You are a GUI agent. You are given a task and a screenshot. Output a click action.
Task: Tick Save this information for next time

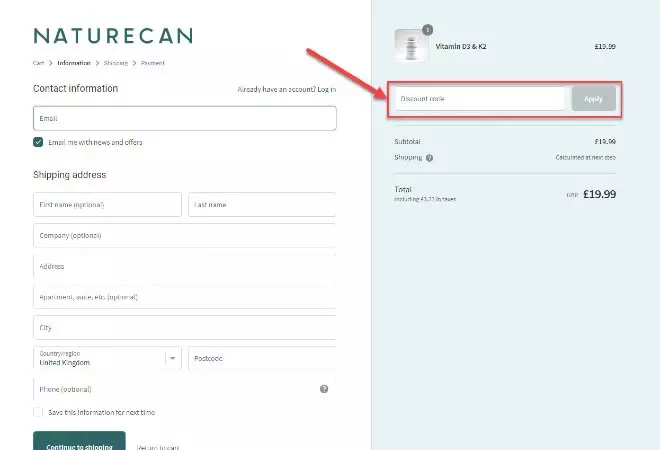pyautogui.click(x=38, y=412)
